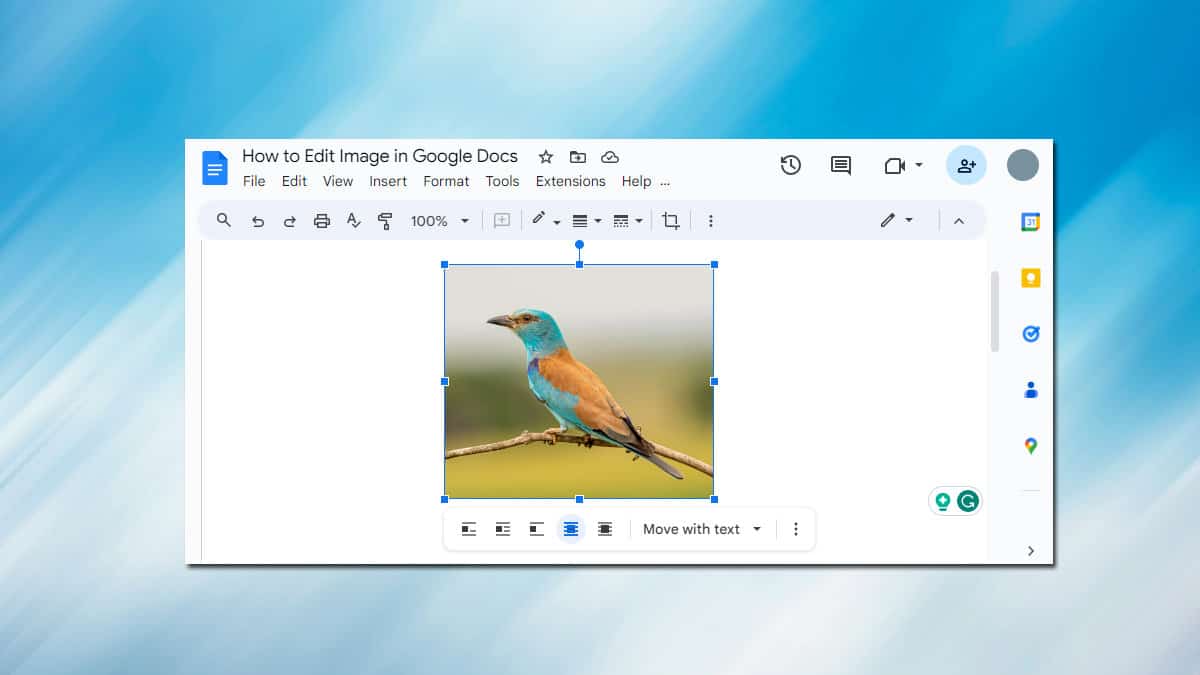1200x675 pixels.
Task: Enable Wrap text image layout
Action: 503,529
